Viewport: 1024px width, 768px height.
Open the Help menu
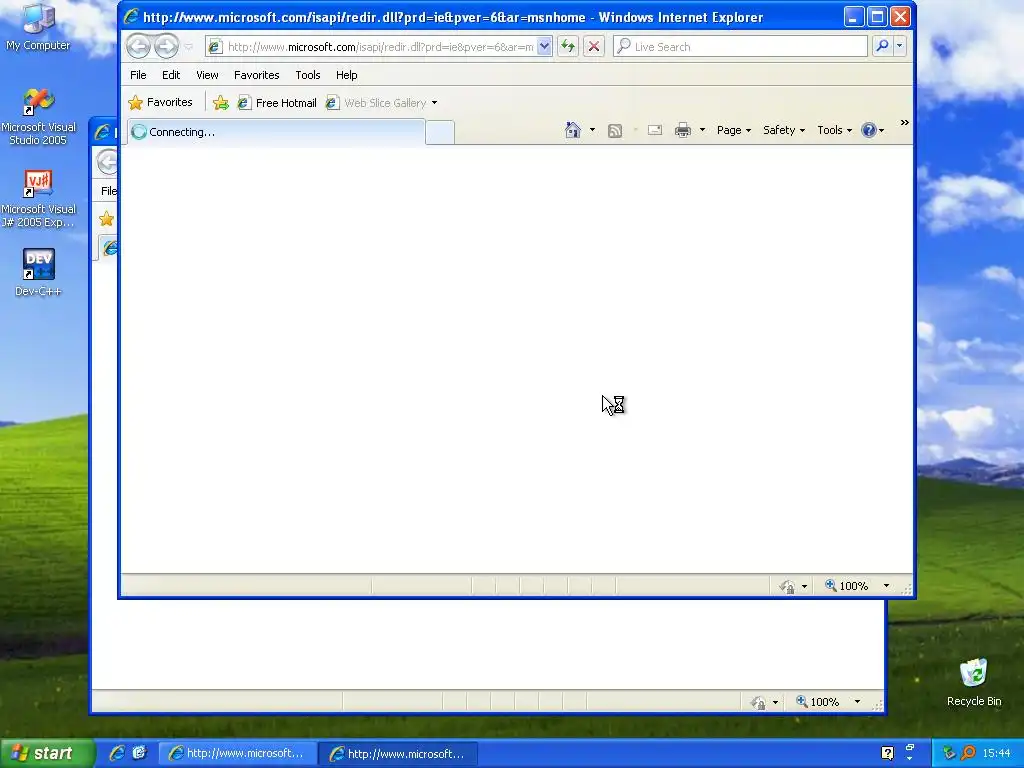[346, 75]
